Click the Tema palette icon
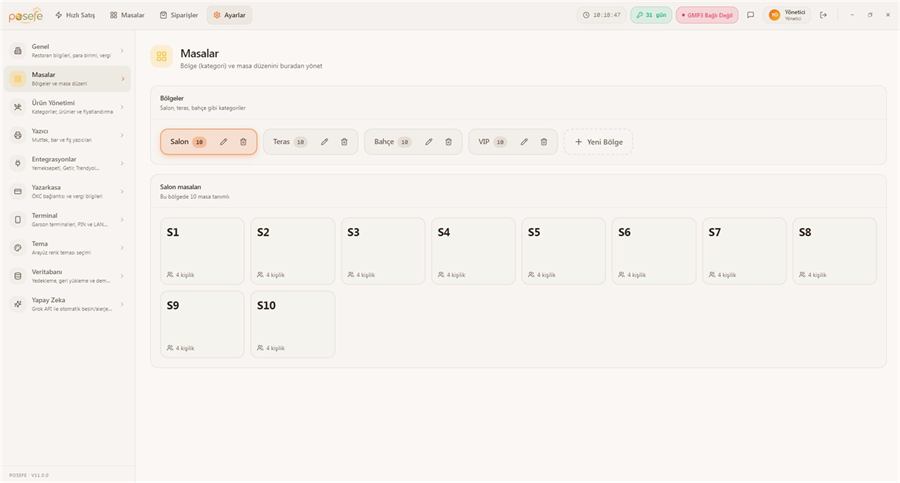Image resolution: width=900 pixels, height=483 pixels. pyautogui.click(x=18, y=248)
